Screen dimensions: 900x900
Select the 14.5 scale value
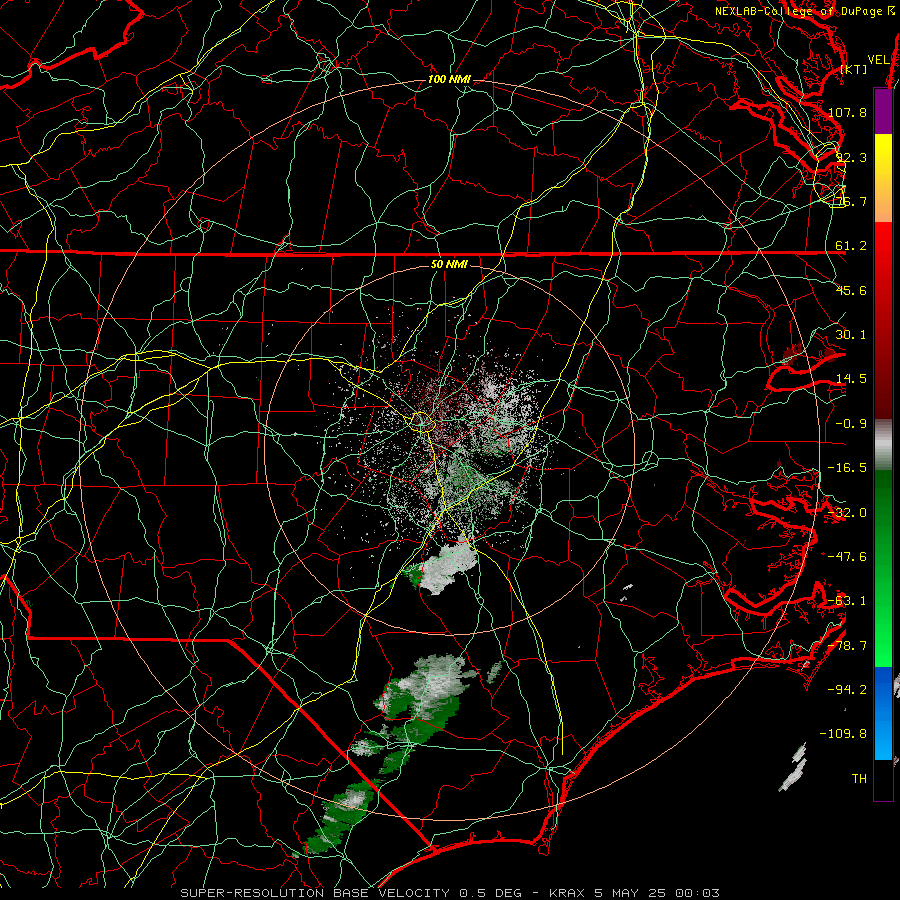pos(851,379)
